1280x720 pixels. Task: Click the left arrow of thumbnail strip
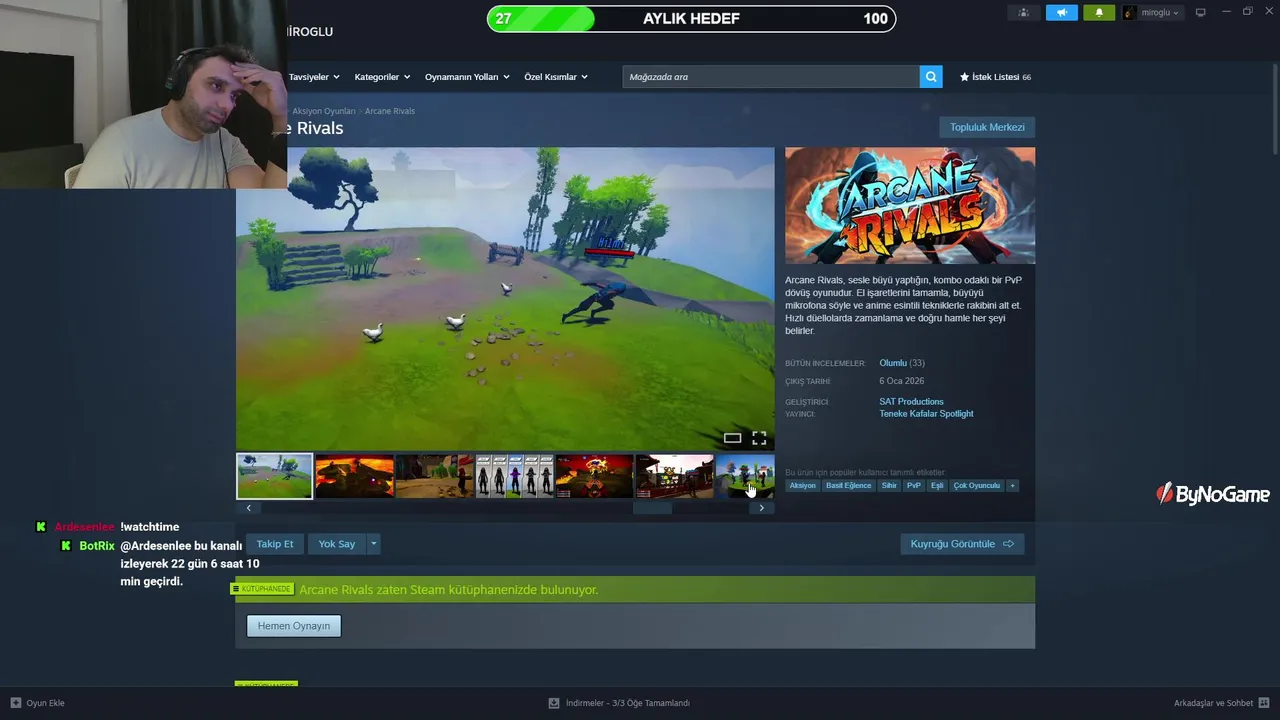(x=248, y=508)
